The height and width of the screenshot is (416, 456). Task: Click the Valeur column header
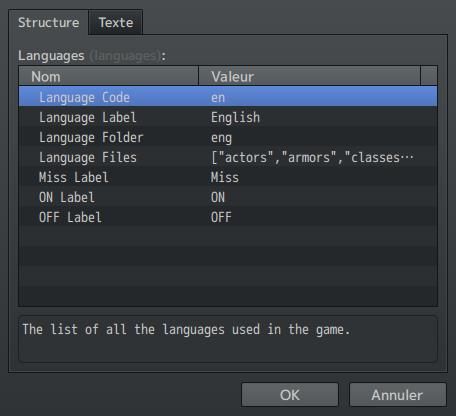(309, 76)
